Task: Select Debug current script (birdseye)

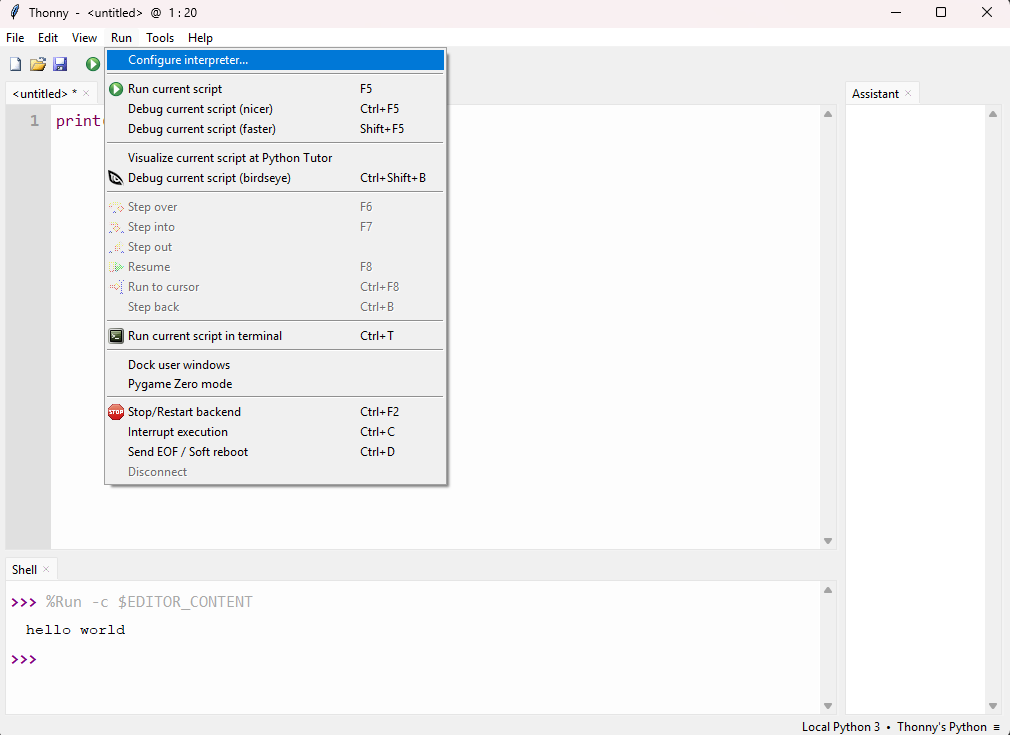Action: pos(276,178)
